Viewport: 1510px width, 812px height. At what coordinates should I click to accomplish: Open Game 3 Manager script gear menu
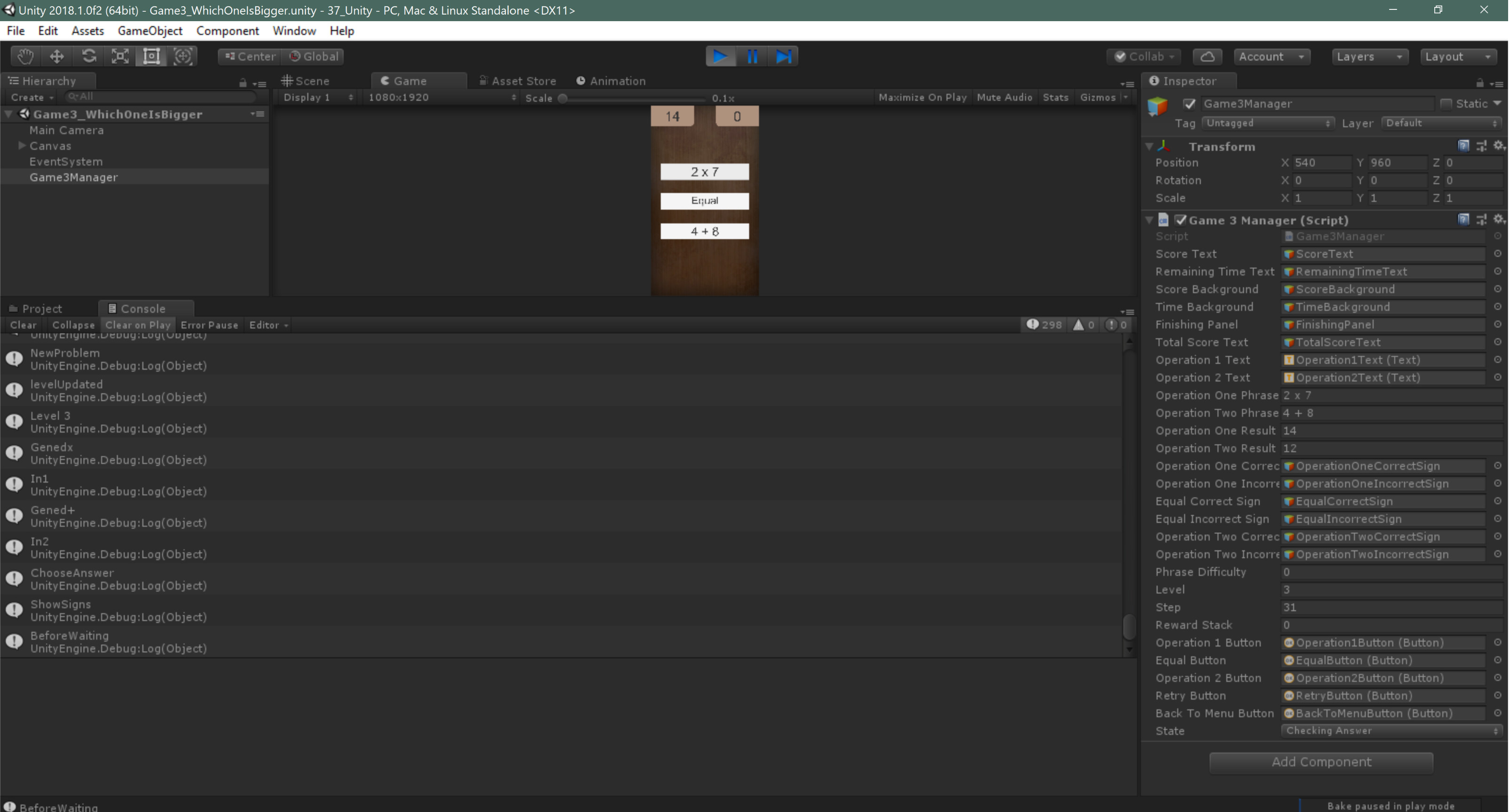1499,220
